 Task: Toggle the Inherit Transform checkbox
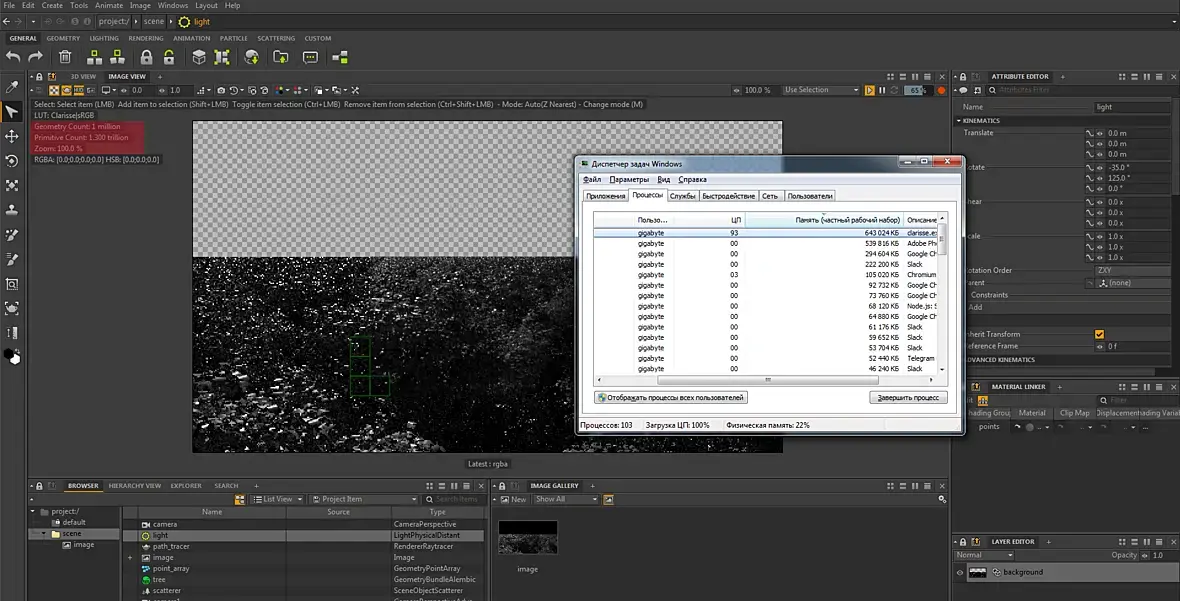point(1099,334)
